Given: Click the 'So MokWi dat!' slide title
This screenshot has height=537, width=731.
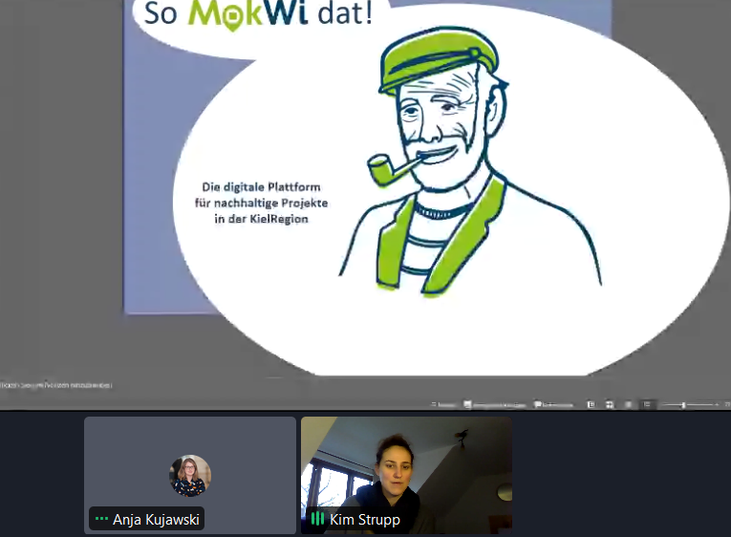Looking at the screenshot, I should [259, 13].
